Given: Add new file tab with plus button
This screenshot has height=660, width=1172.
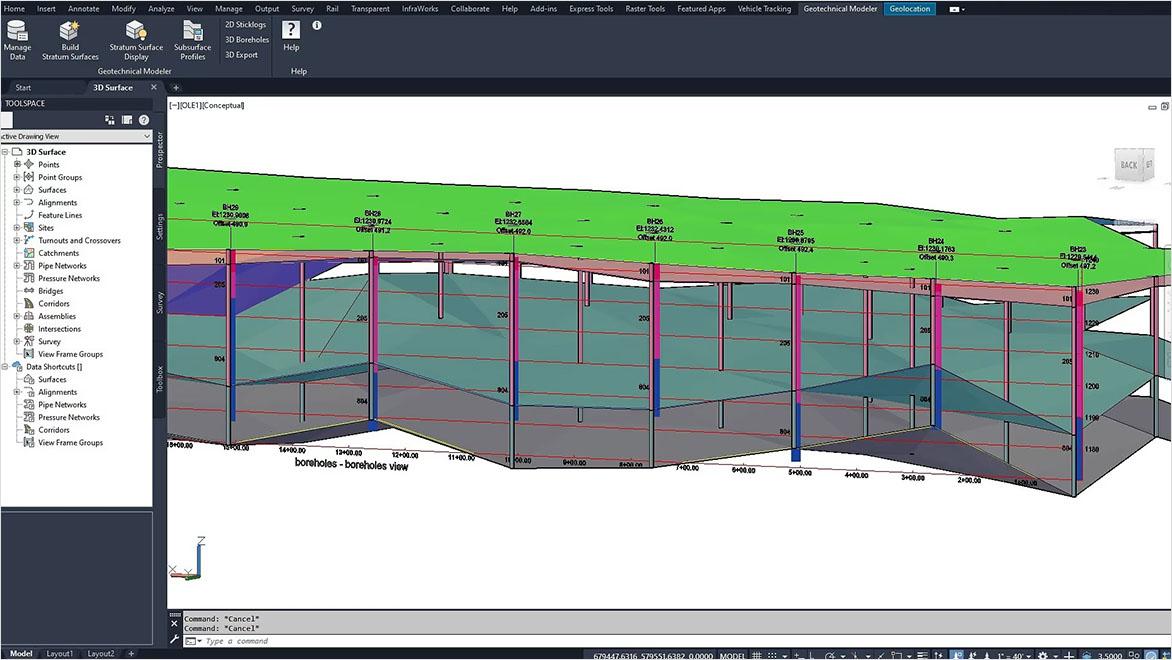Looking at the screenshot, I should click(176, 87).
